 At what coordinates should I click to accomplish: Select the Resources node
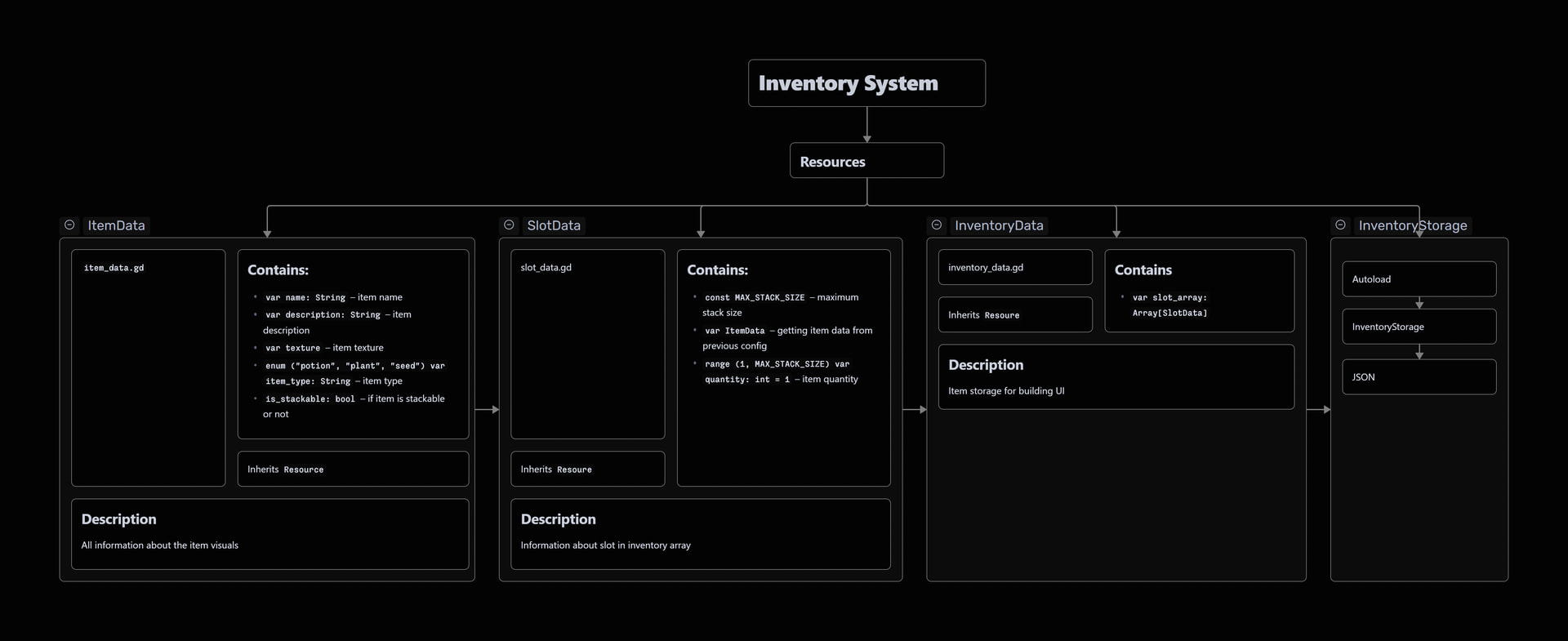click(x=866, y=161)
